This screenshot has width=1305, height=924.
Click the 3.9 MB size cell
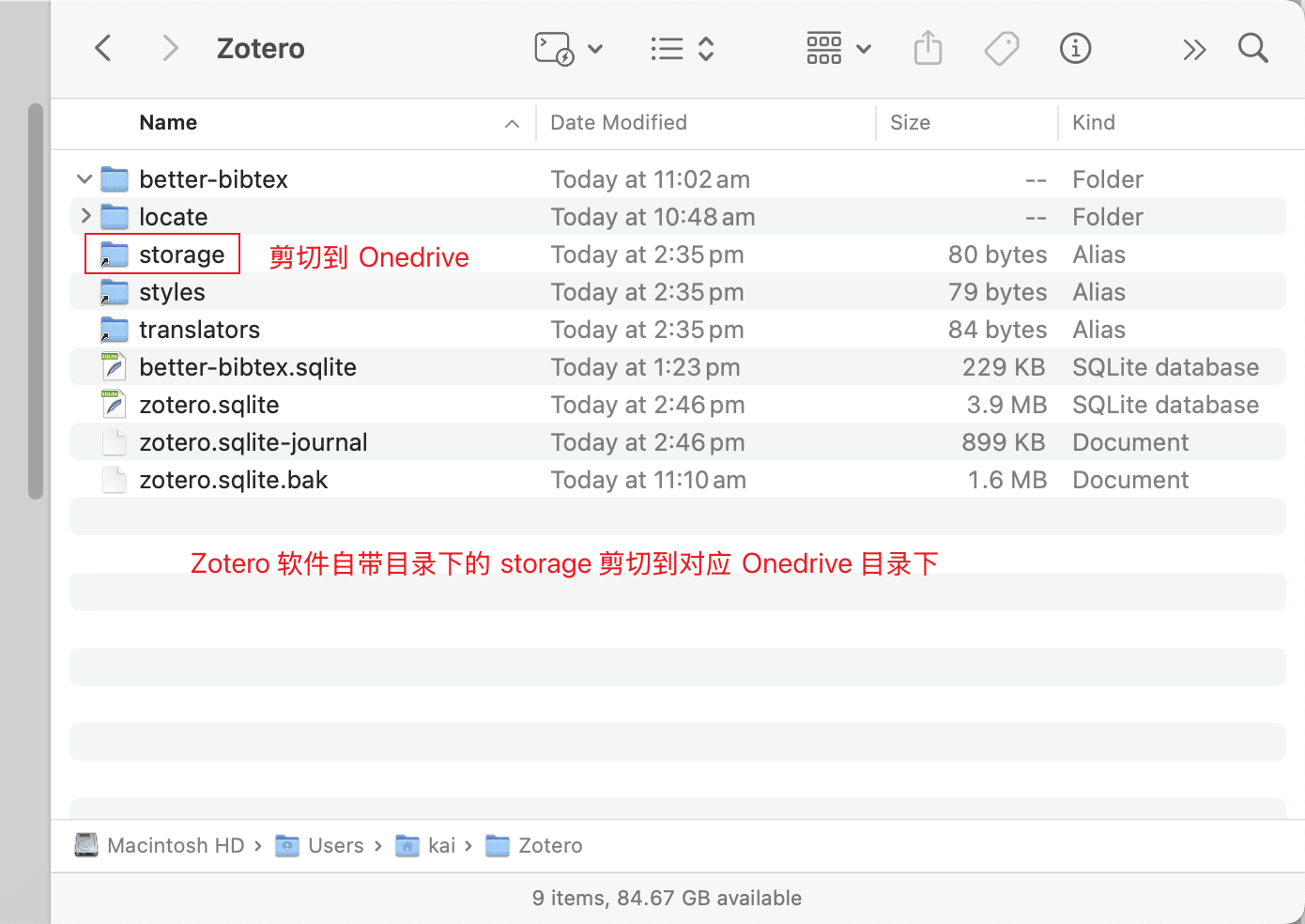1006,405
